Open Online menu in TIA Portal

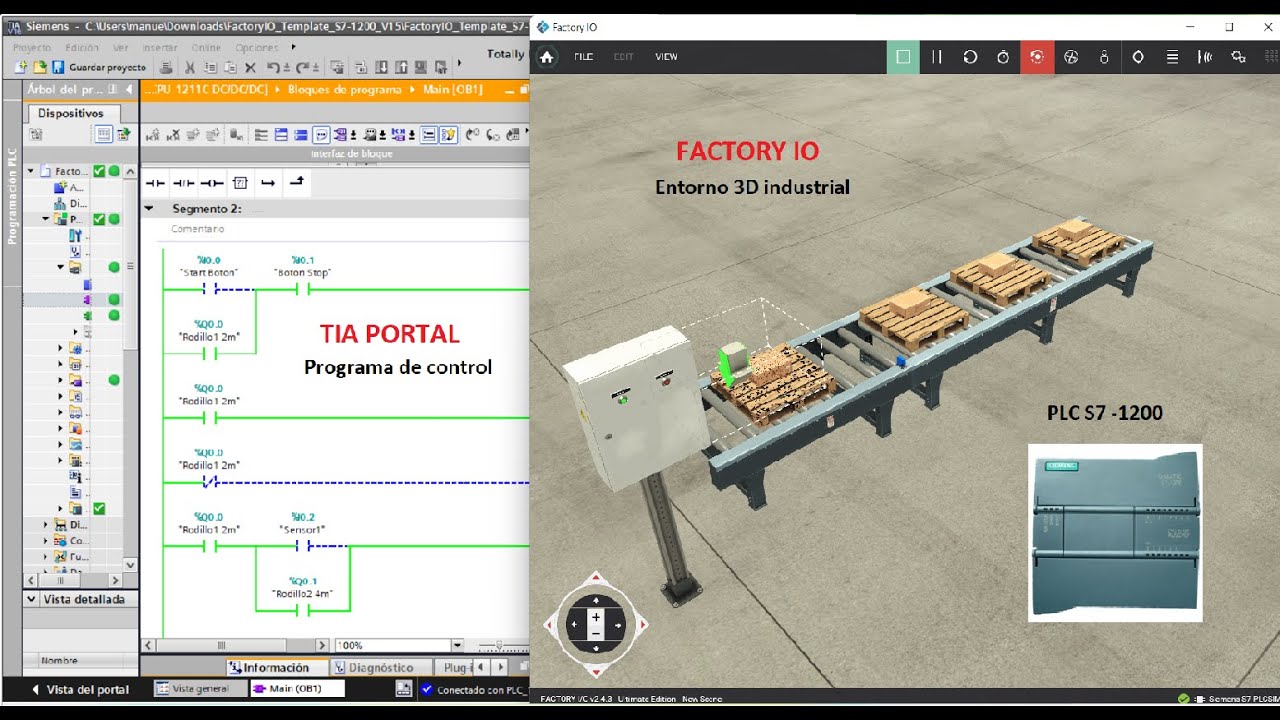[x=206, y=47]
